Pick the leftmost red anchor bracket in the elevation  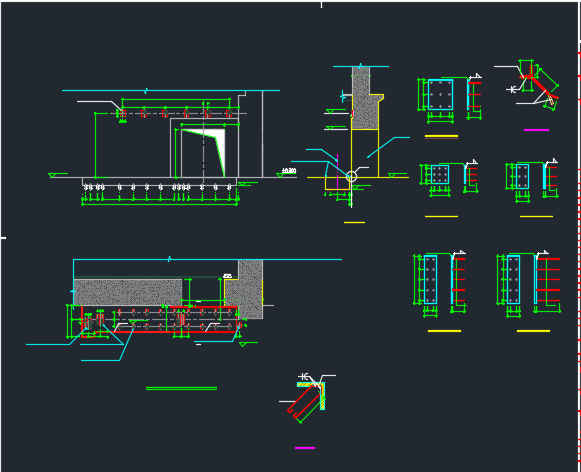[123, 113]
